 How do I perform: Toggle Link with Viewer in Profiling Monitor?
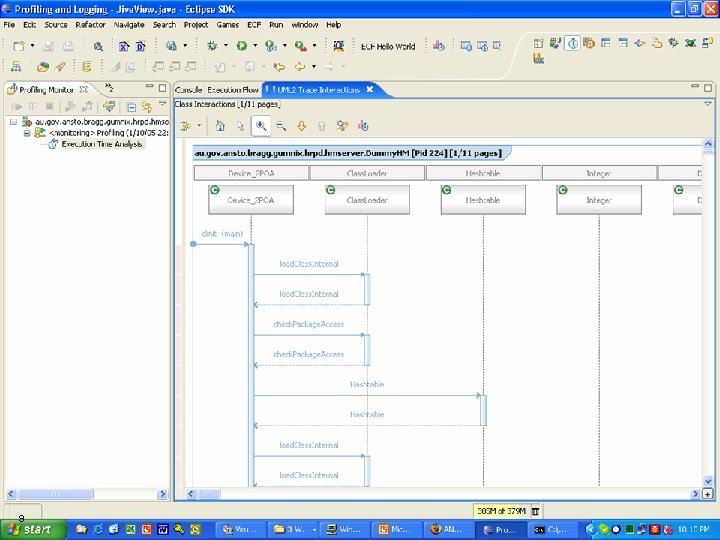tap(147, 107)
